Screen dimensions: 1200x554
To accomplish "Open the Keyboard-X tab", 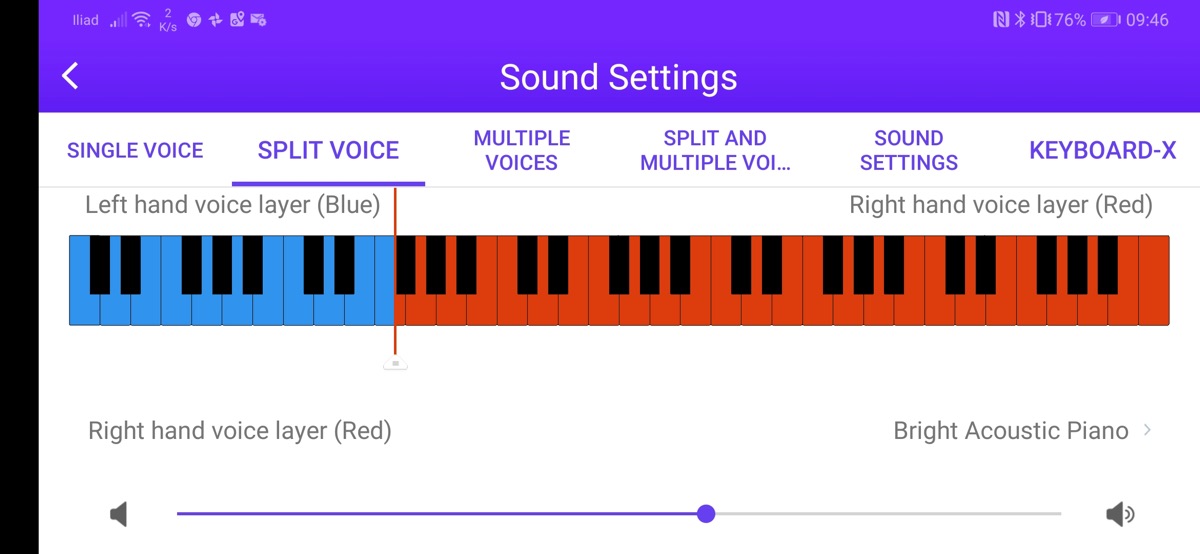I will click(1102, 151).
